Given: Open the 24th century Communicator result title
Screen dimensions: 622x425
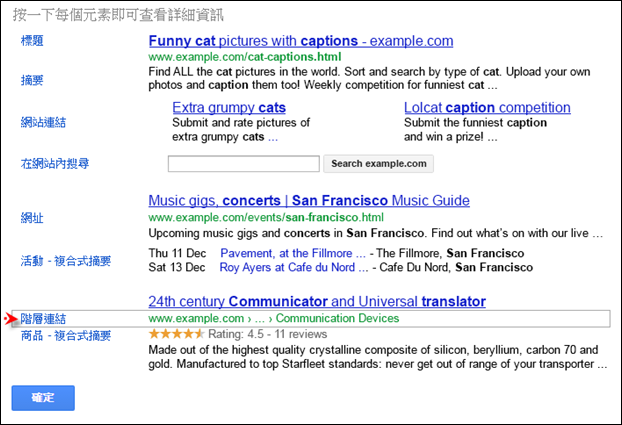Looking at the screenshot, I should (x=317, y=302).
